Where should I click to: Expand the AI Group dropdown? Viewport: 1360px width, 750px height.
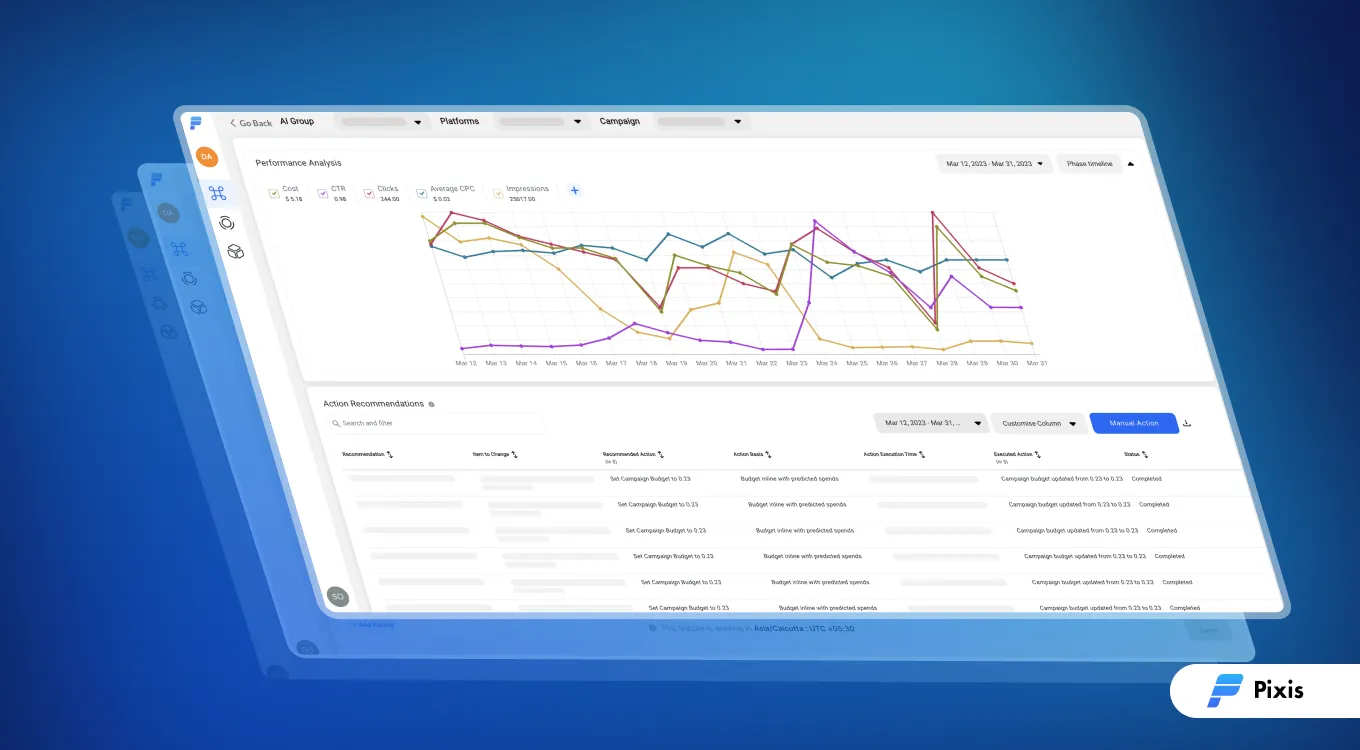[x=380, y=122]
